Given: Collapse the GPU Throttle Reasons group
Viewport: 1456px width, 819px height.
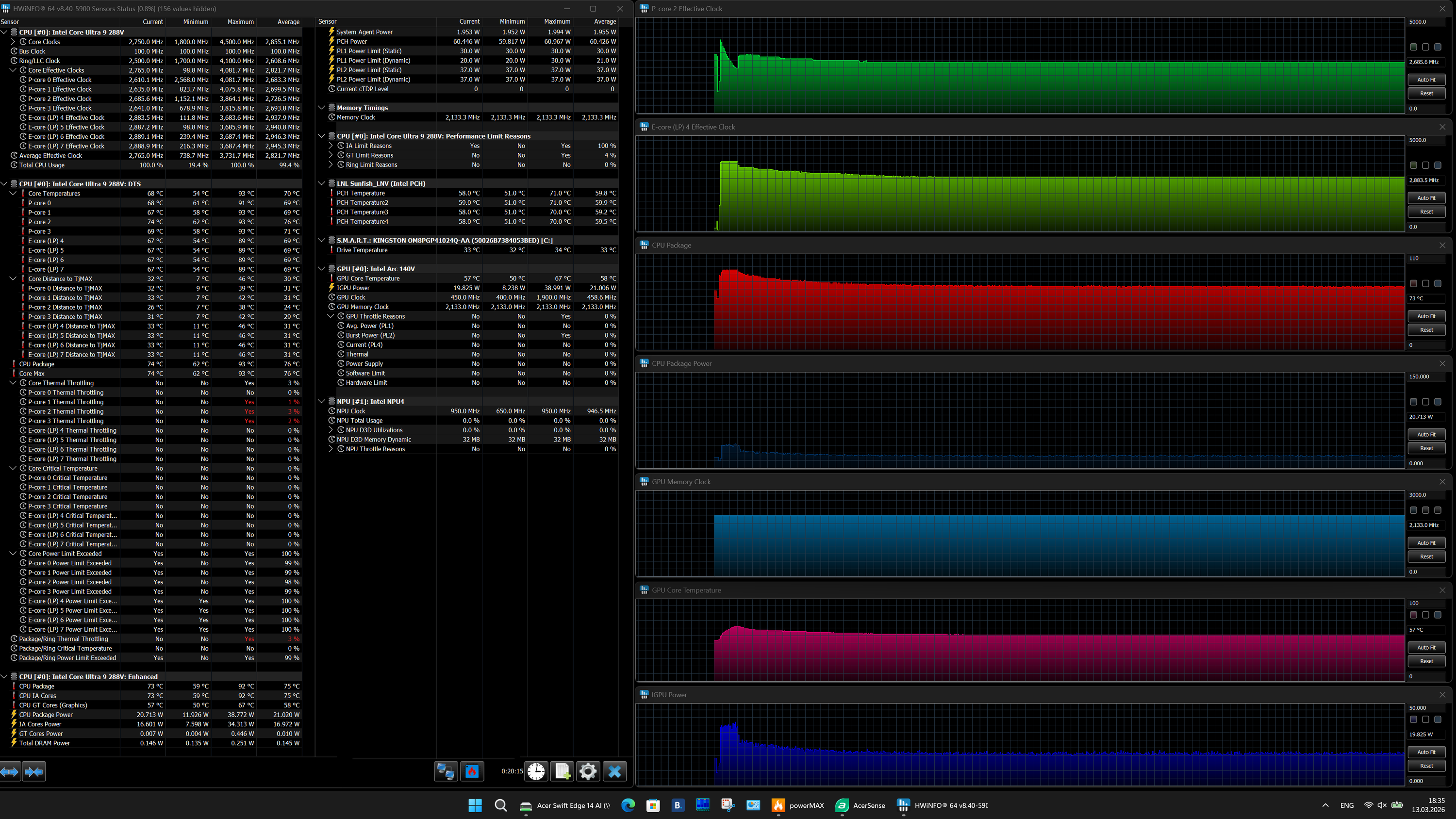Looking at the screenshot, I should (x=331, y=316).
